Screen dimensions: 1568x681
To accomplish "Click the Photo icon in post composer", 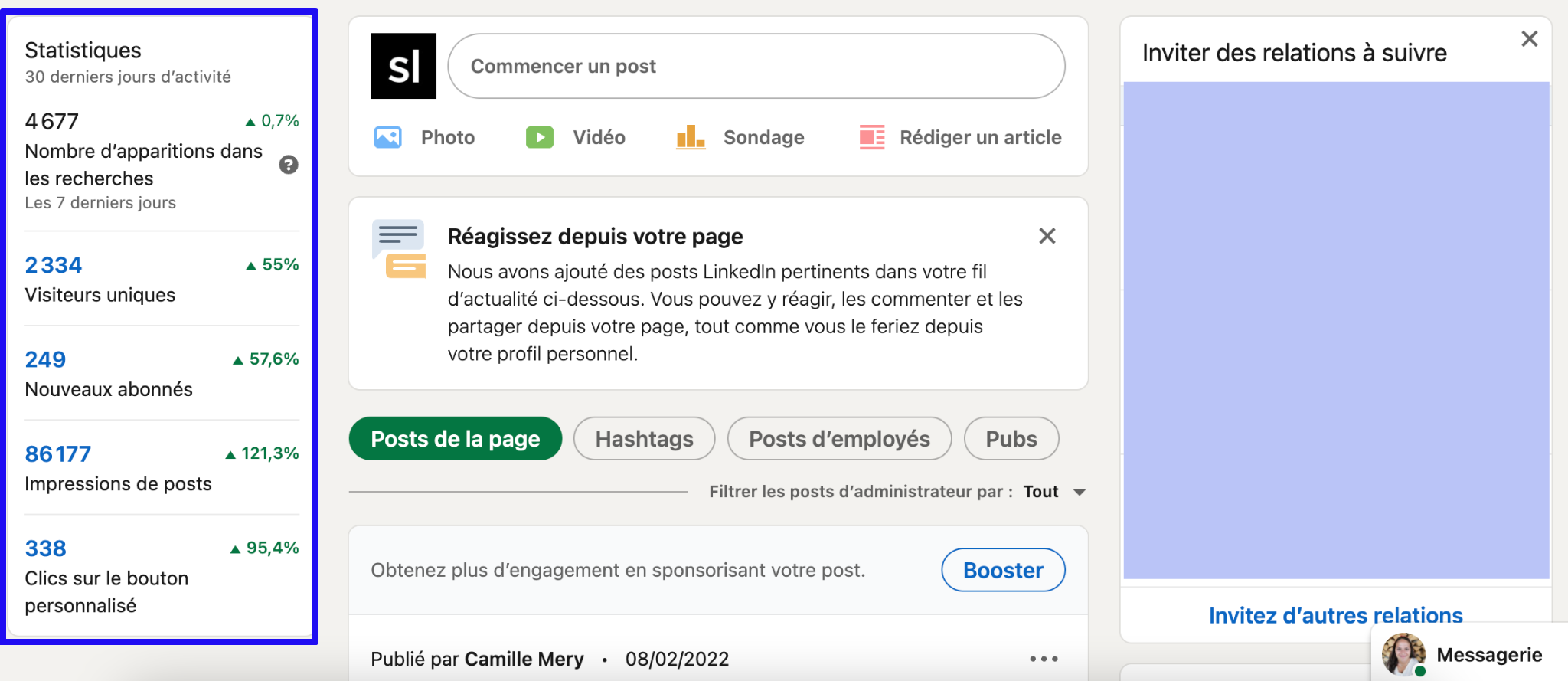I will point(387,138).
